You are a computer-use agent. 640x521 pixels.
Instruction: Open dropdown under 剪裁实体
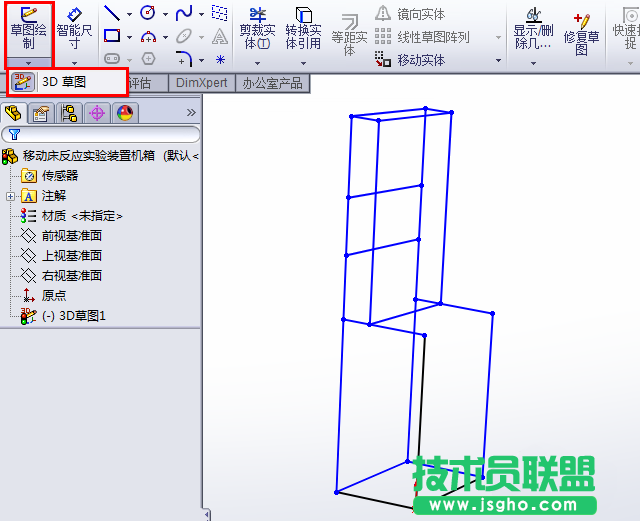(258, 63)
